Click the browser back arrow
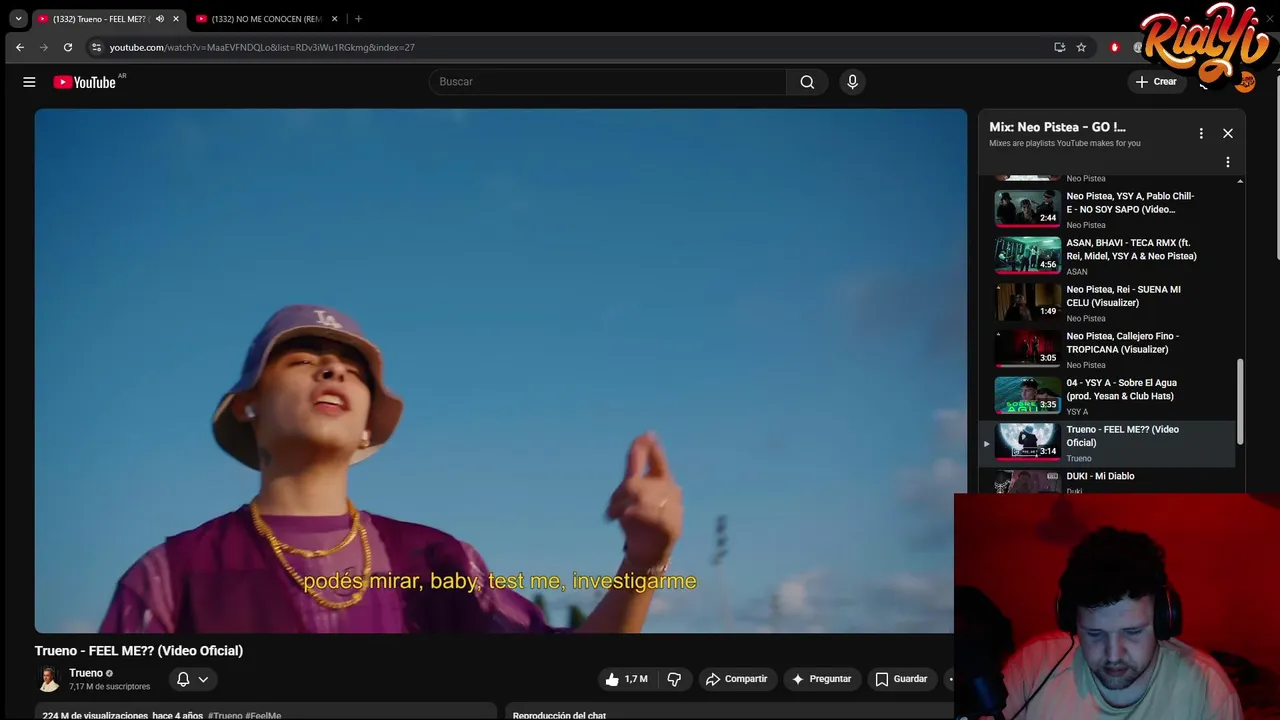The image size is (1280, 720). (19, 47)
